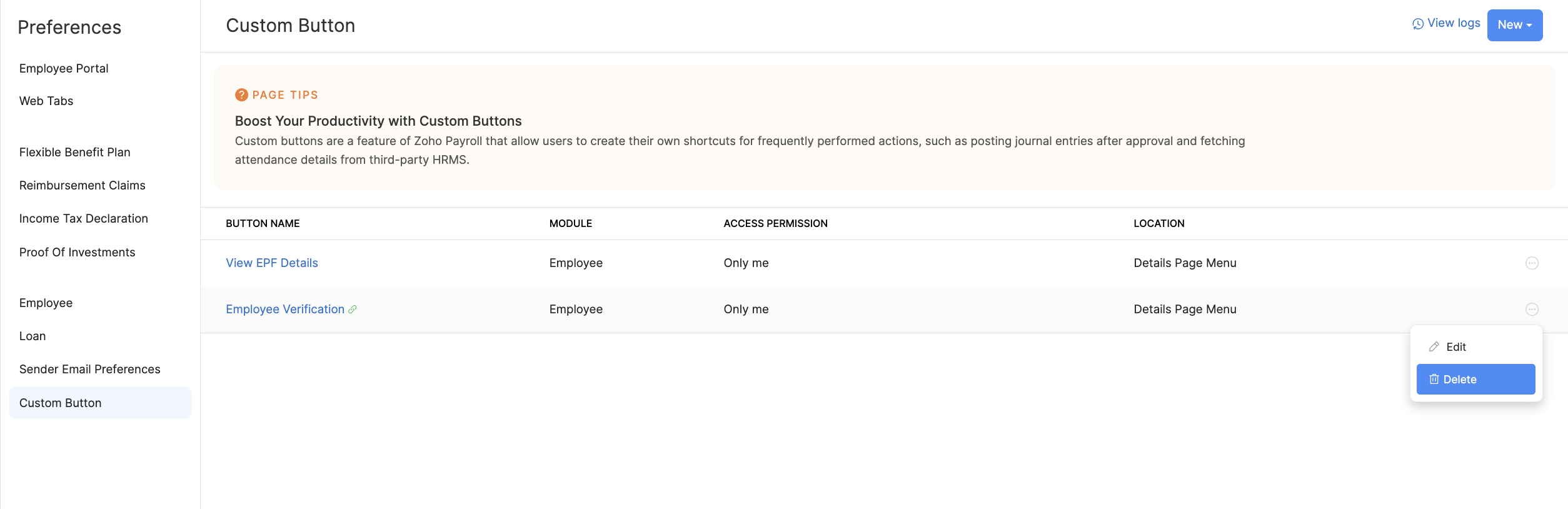Open Web Tabs preferences

[x=46, y=101]
